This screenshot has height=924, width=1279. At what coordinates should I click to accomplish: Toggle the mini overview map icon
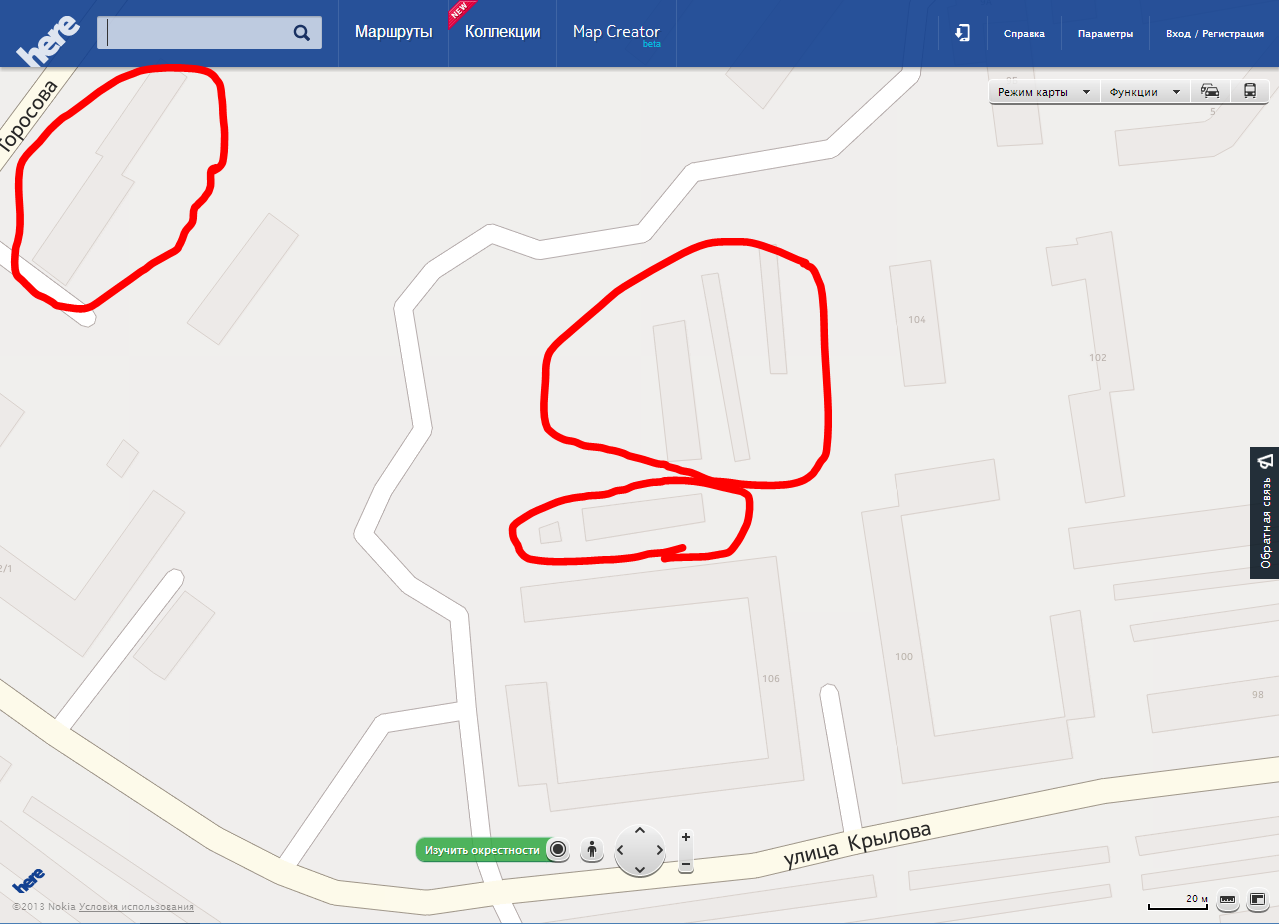1257,901
